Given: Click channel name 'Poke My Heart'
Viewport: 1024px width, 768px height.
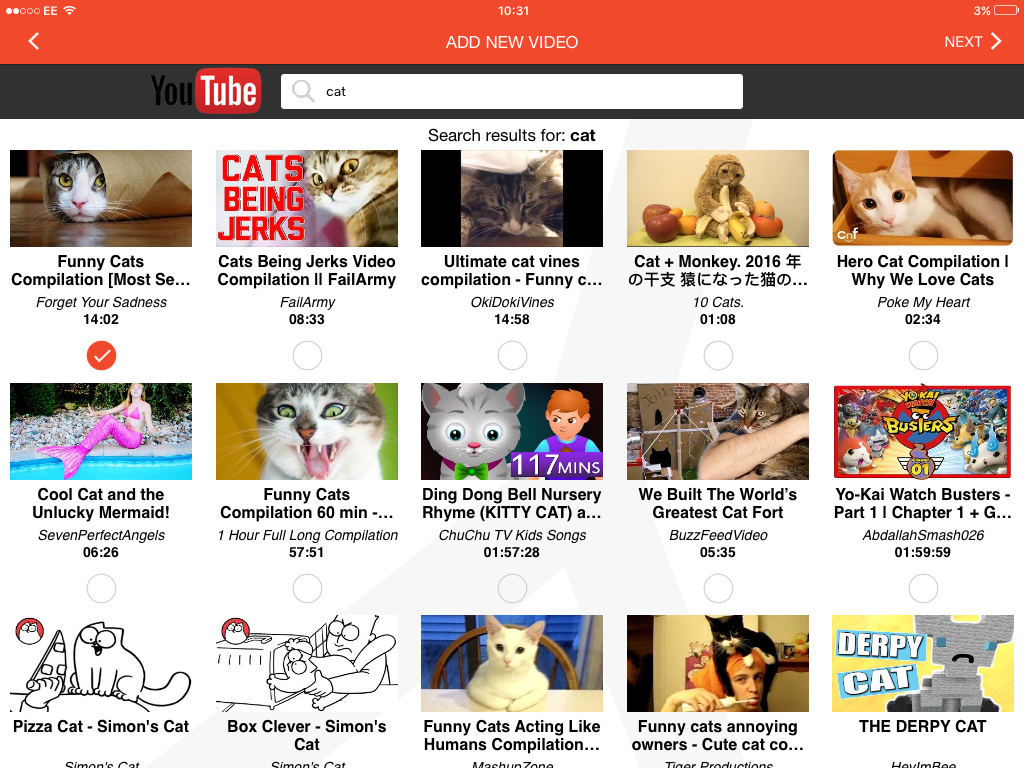Looking at the screenshot, I should click(x=923, y=302).
